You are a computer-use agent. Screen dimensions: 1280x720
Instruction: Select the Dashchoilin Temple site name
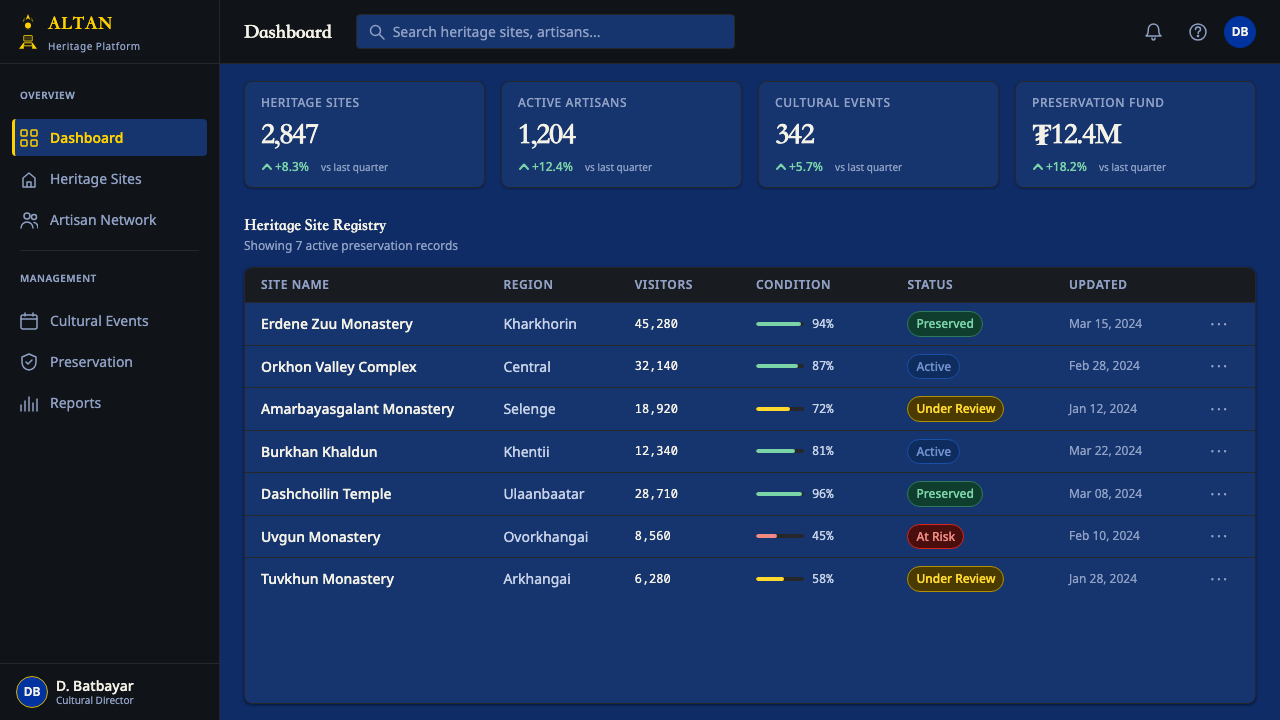[x=326, y=494]
